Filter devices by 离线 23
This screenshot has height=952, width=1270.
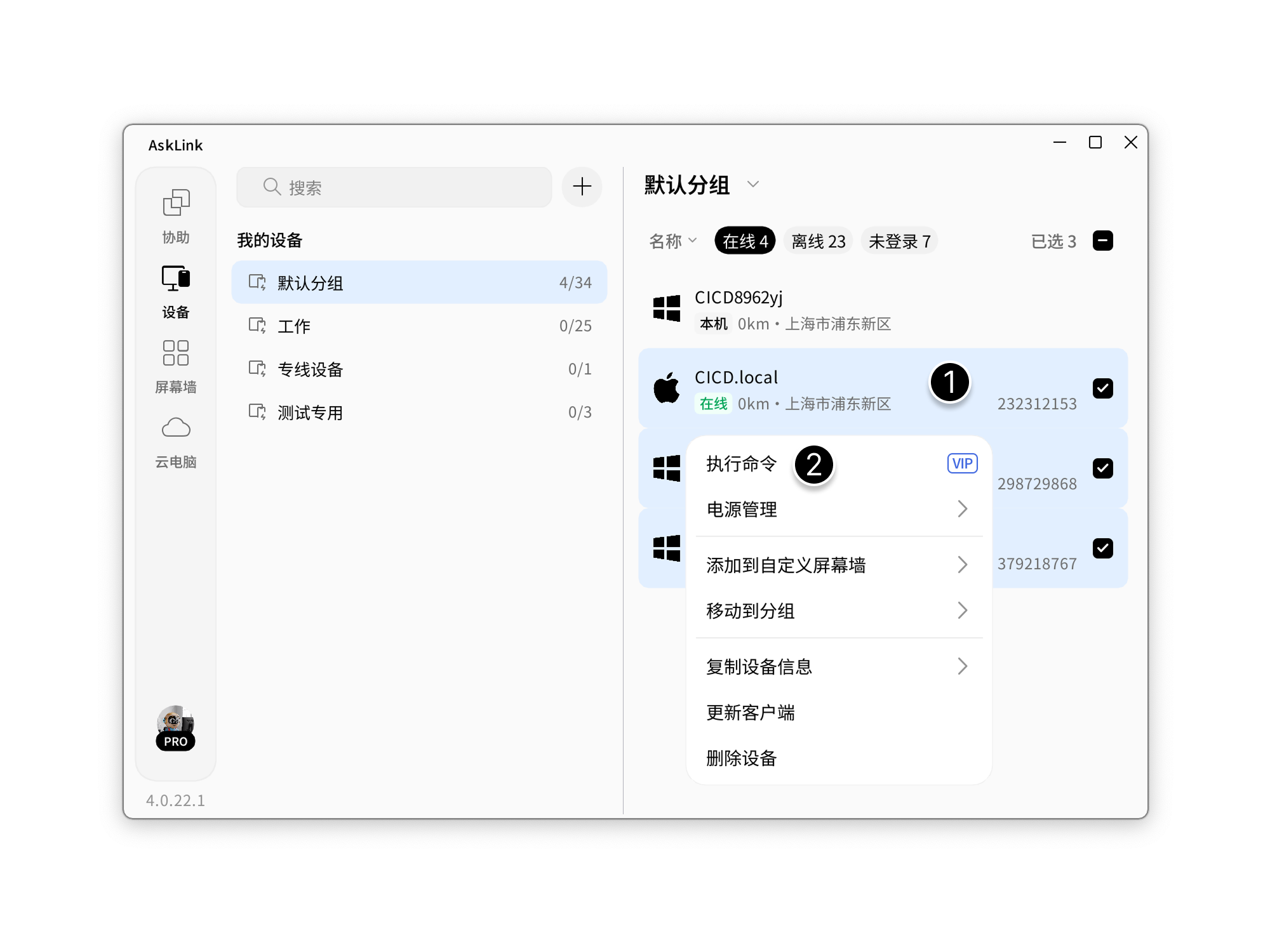click(817, 241)
